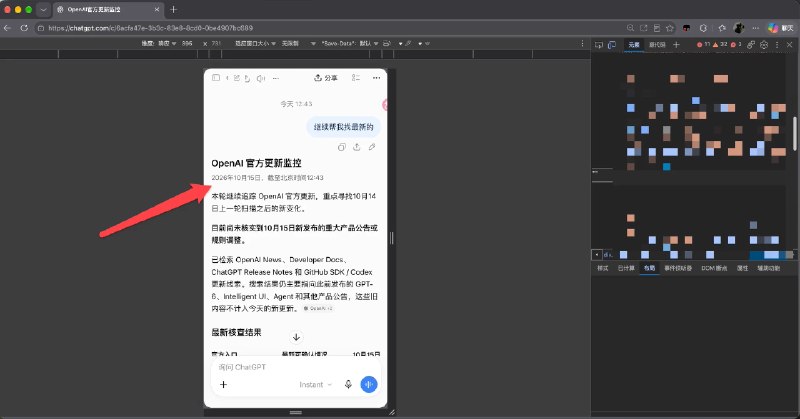Click the heading OpenAI 官方更新监控
800x419 pixels.
[256, 163]
